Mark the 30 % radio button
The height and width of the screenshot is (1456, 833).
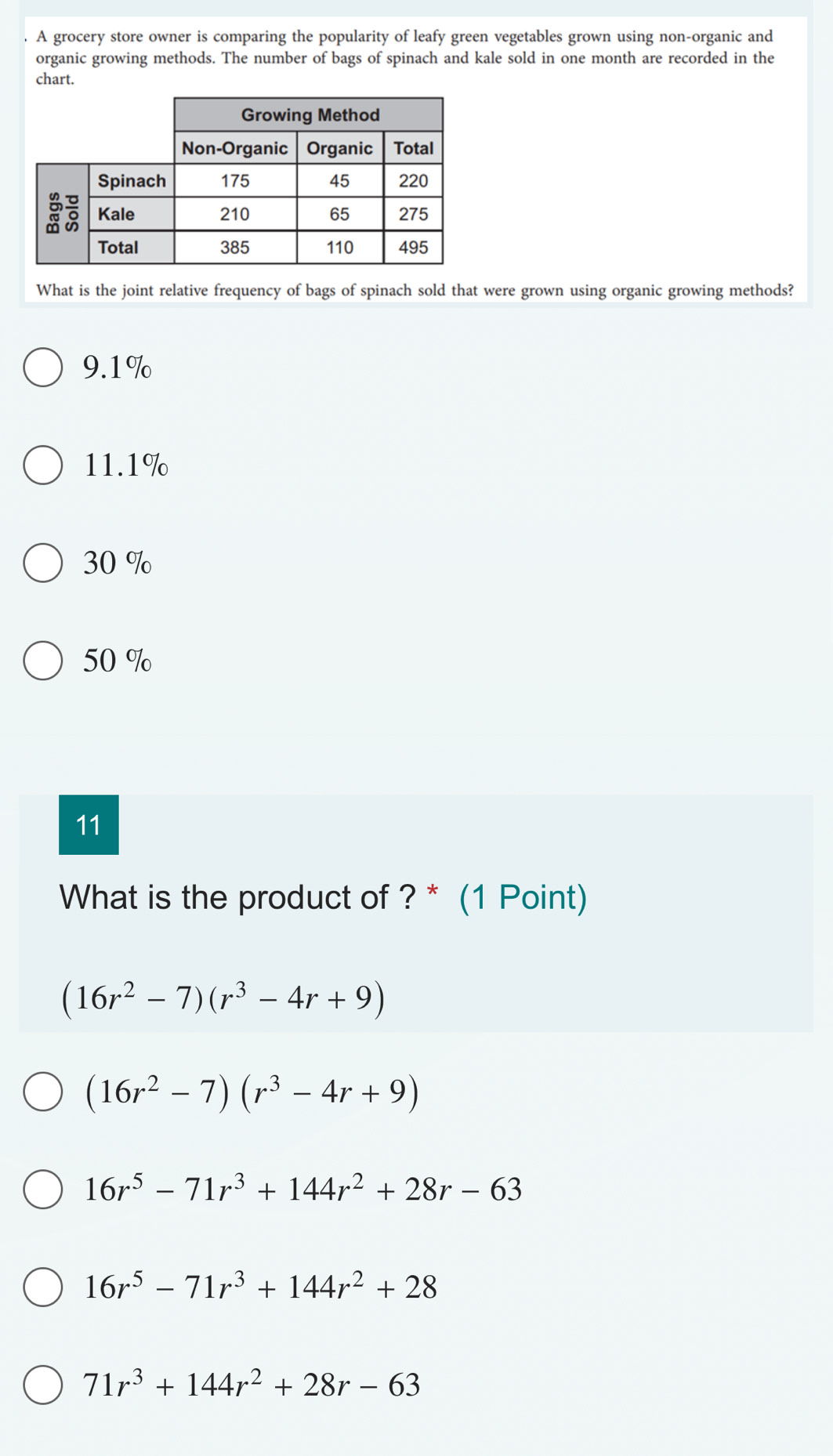42,563
